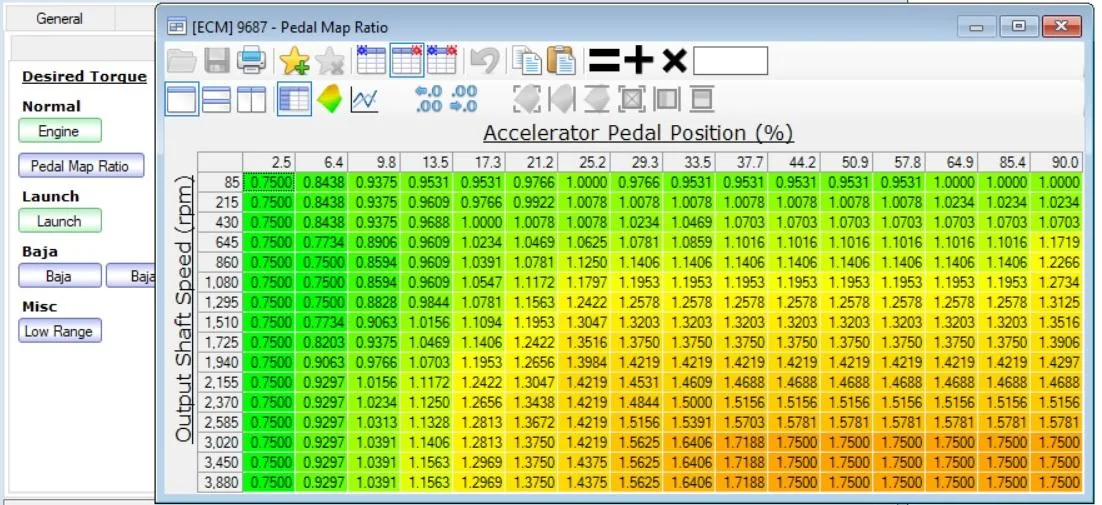
Task: Select cell with value 1.4531
Action: pyautogui.click(x=636, y=382)
